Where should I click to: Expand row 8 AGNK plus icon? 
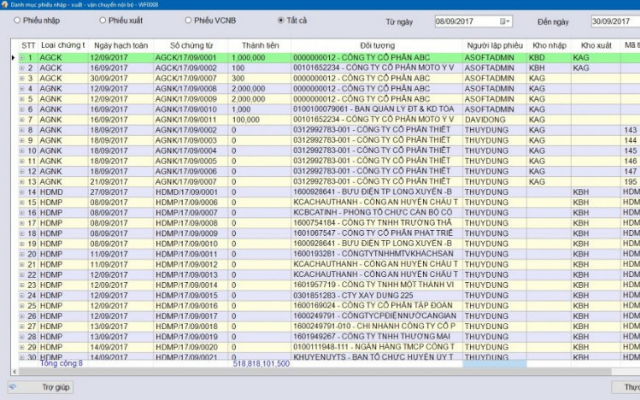[22, 131]
